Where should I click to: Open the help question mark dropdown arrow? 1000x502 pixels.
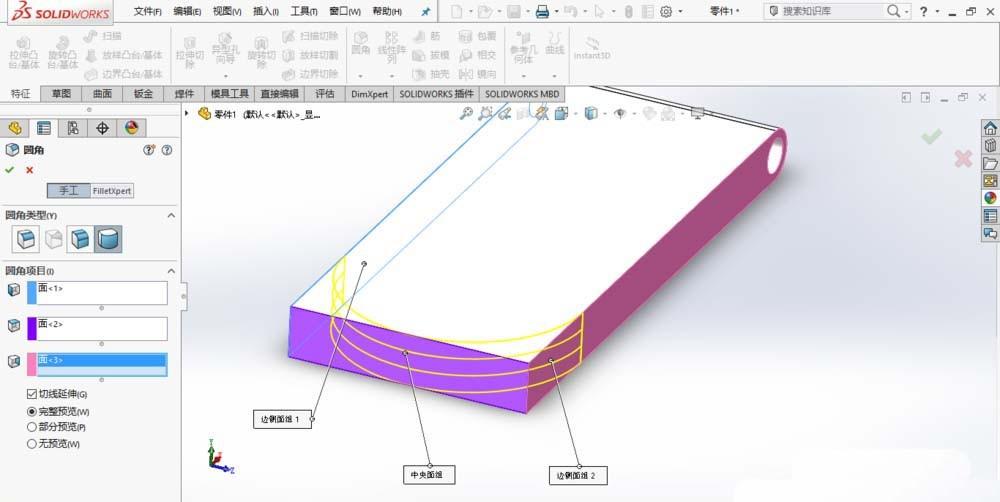point(938,11)
